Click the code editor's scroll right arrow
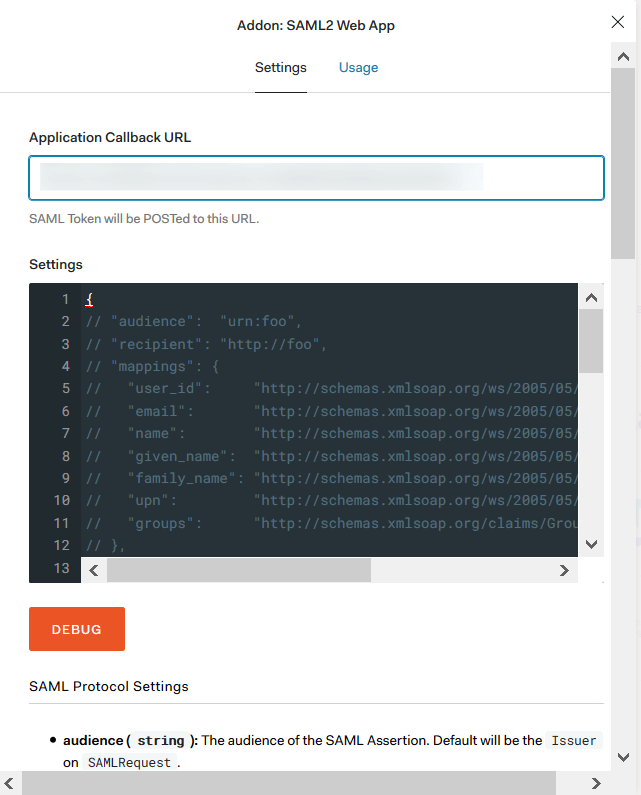 [x=564, y=570]
